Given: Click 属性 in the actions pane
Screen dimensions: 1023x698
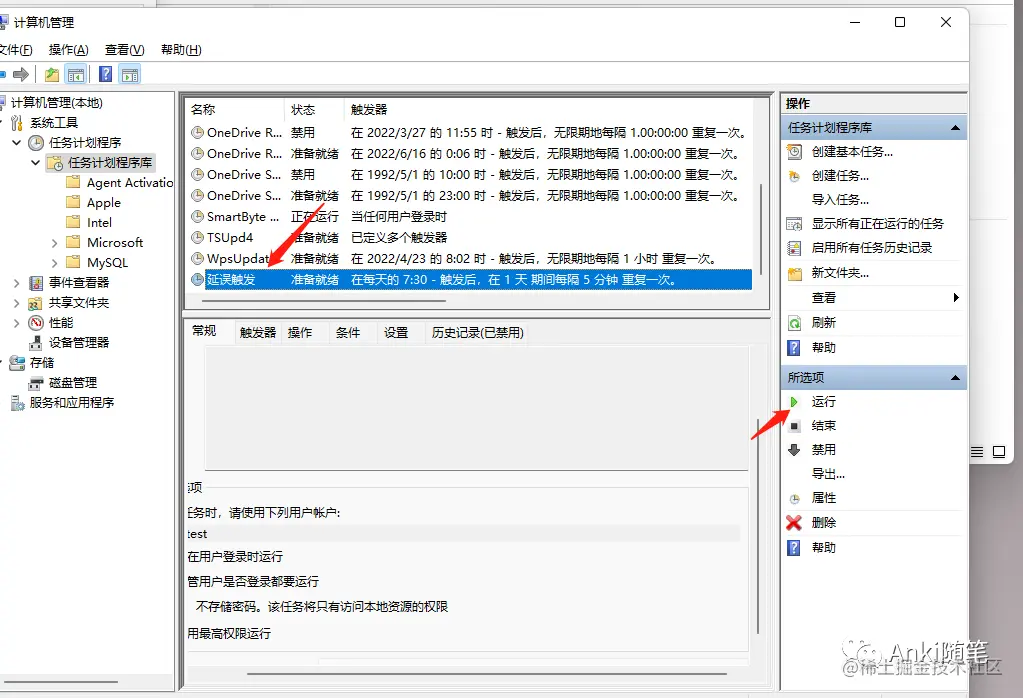Looking at the screenshot, I should 823,498.
